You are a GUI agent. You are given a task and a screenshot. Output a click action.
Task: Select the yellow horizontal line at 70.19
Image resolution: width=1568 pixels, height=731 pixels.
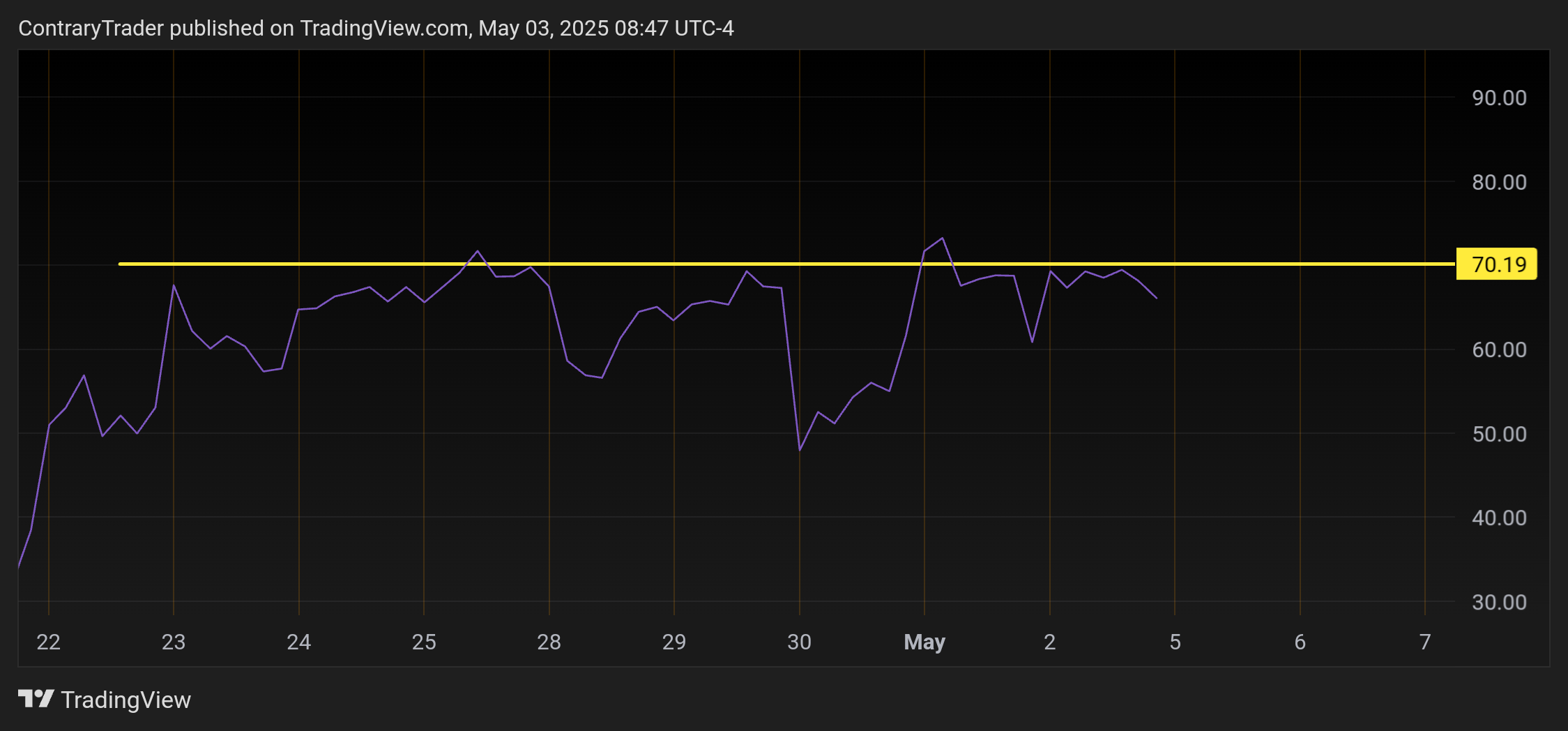(787, 264)
